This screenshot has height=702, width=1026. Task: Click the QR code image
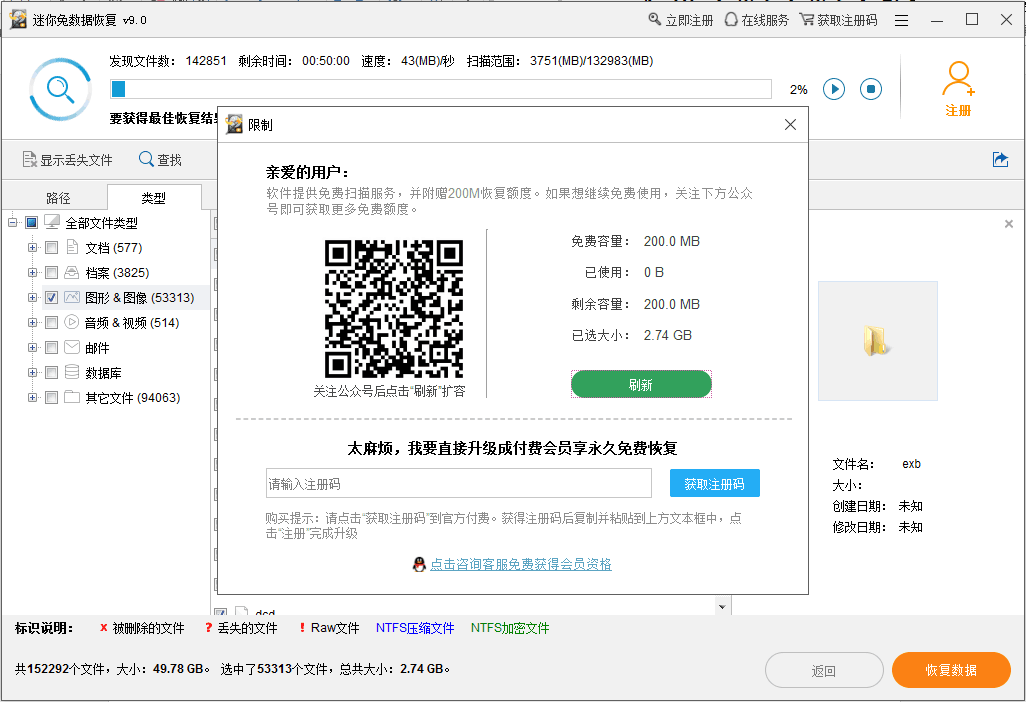pos(394,309)
